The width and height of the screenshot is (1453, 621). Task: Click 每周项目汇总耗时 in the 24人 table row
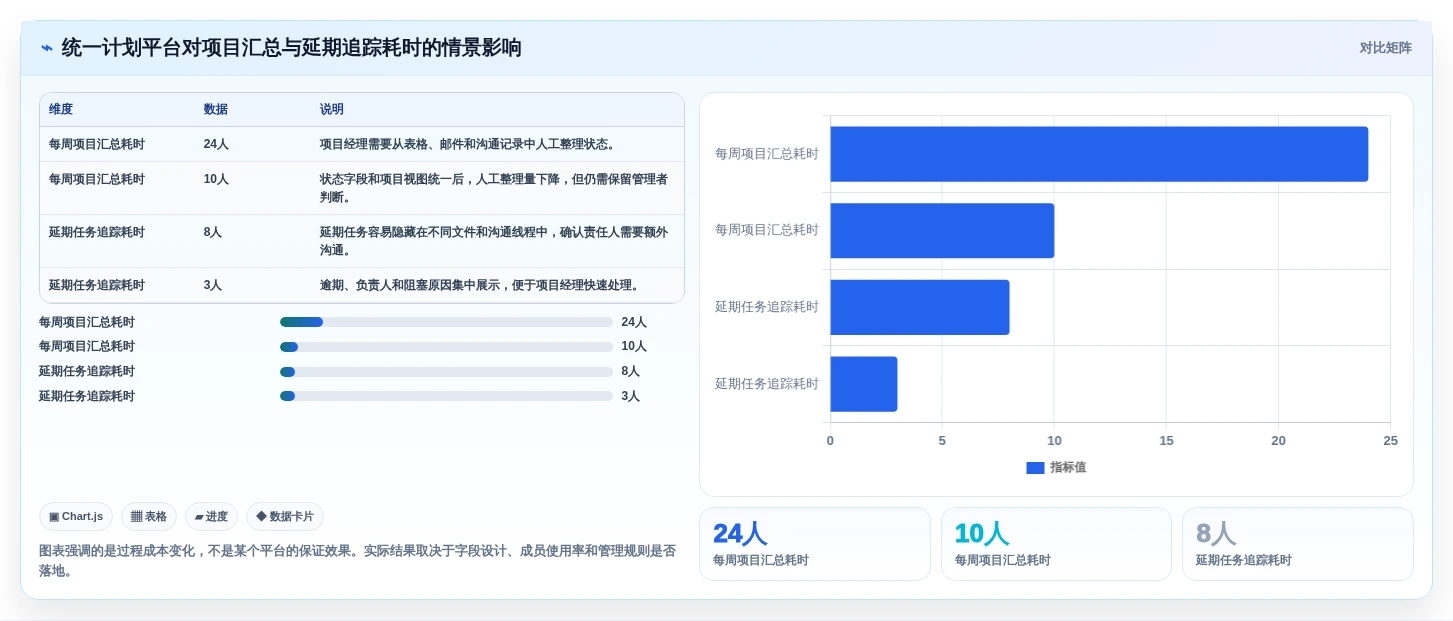(97, 144)
